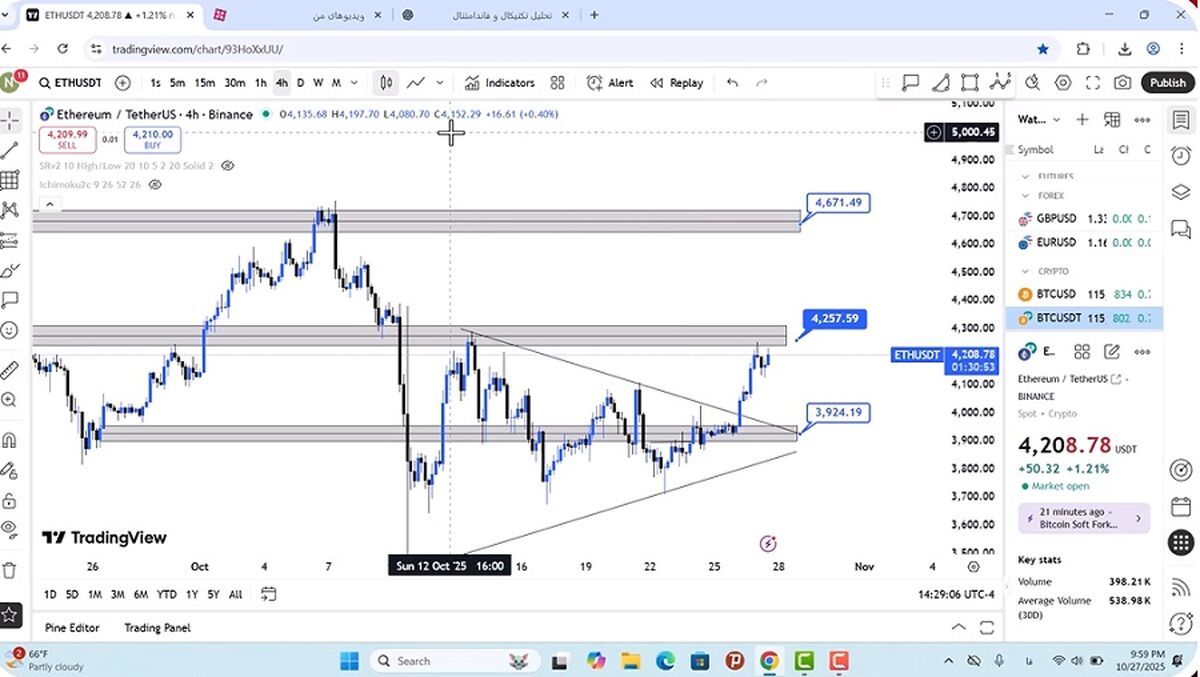The width and height of the screenshot is (1200, 677).
Task: Open the patterns tool in left toolbar
Action: pyautogui.click(x=10, y=210)
